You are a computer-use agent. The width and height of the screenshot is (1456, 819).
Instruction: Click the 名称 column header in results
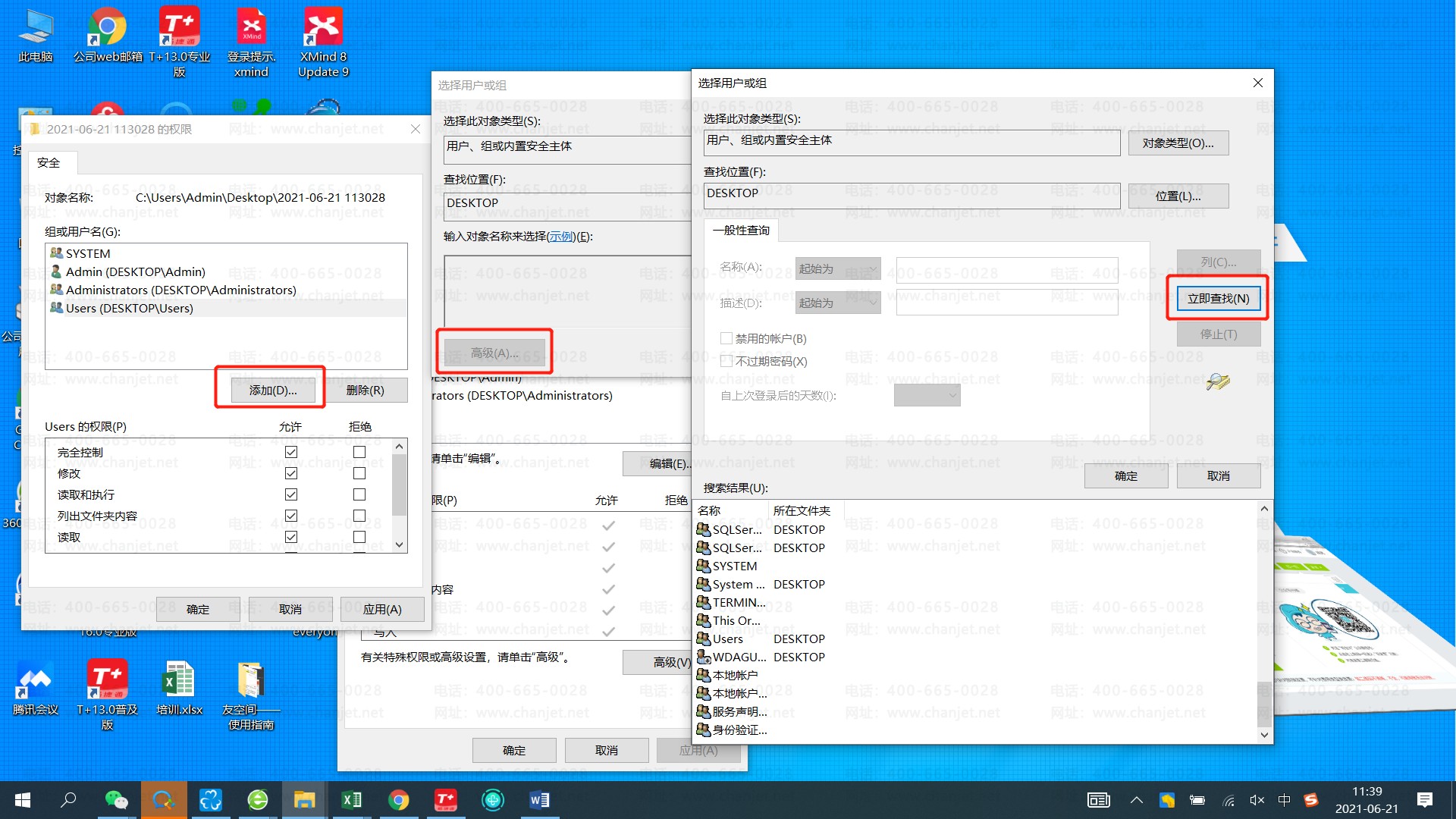pyautogui.click(x=731, y=510)
